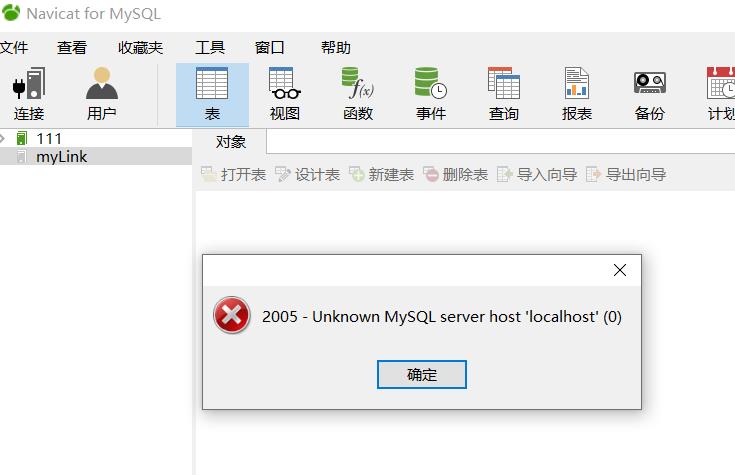
Task: Open the 文件 (File) menu
Action: pyautogui.click(x=14, y=47)
